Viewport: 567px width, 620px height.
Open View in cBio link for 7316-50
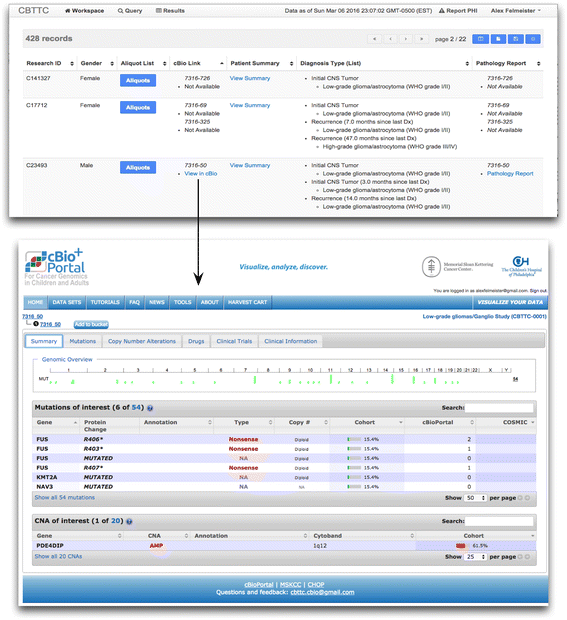coord(200,174)
